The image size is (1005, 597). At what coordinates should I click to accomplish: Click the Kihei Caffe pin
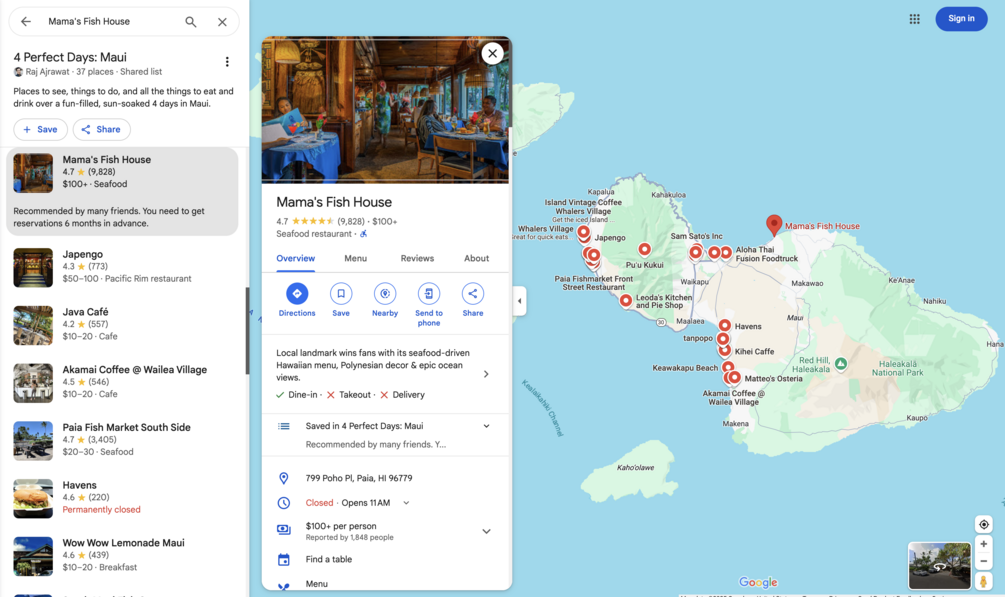(x=724, y=349)
